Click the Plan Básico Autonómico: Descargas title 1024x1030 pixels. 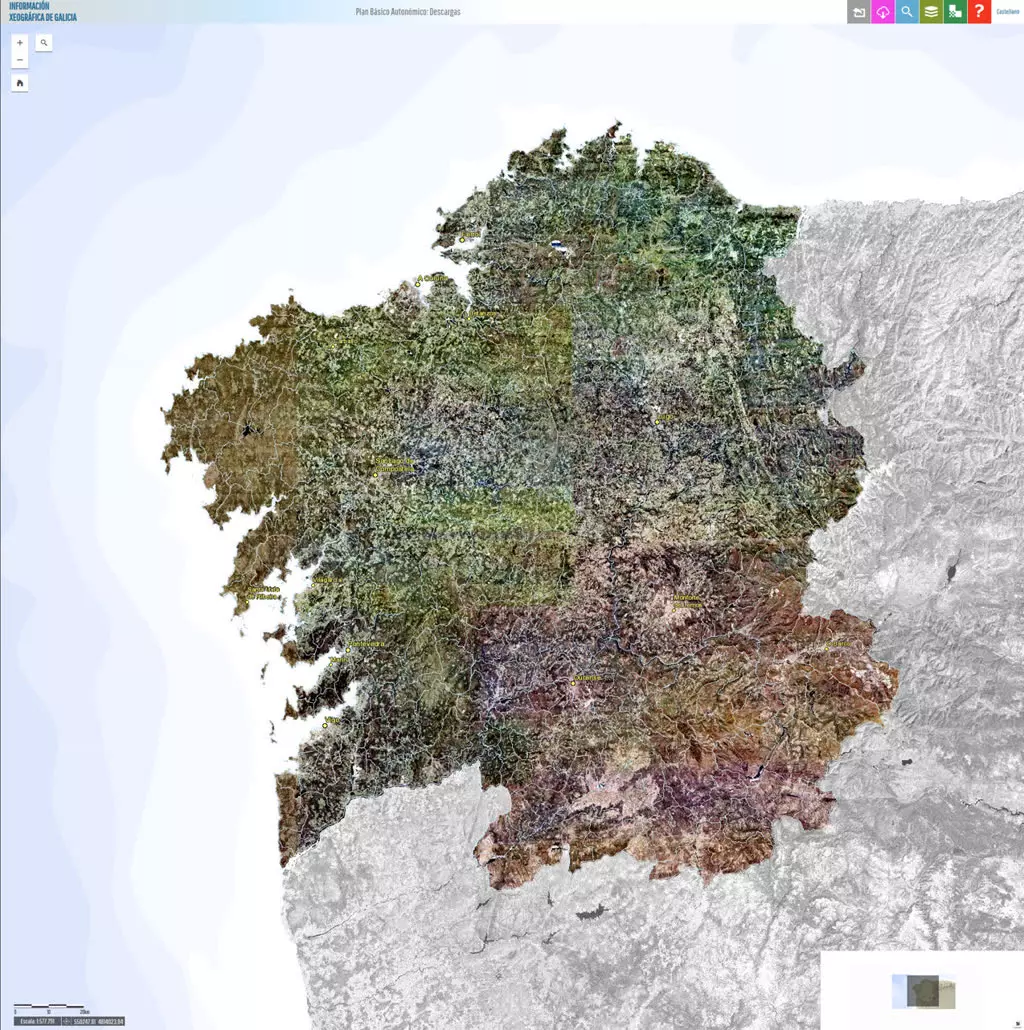tap(408, 12)
